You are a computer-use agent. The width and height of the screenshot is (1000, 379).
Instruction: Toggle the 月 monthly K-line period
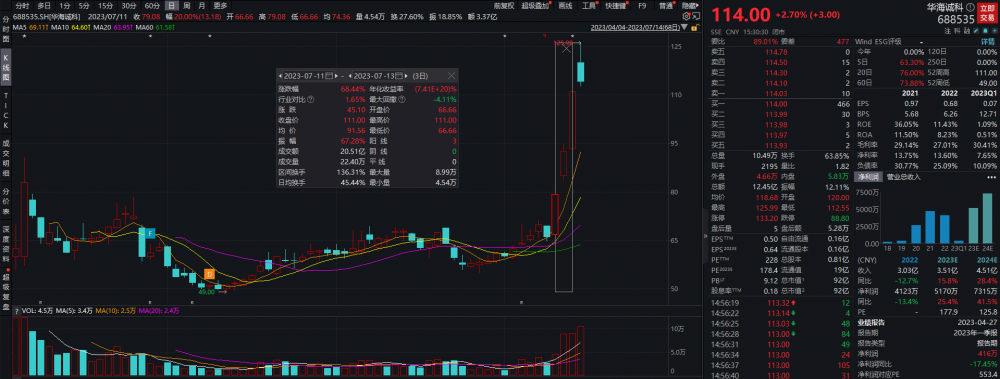[x=201, y=5]
